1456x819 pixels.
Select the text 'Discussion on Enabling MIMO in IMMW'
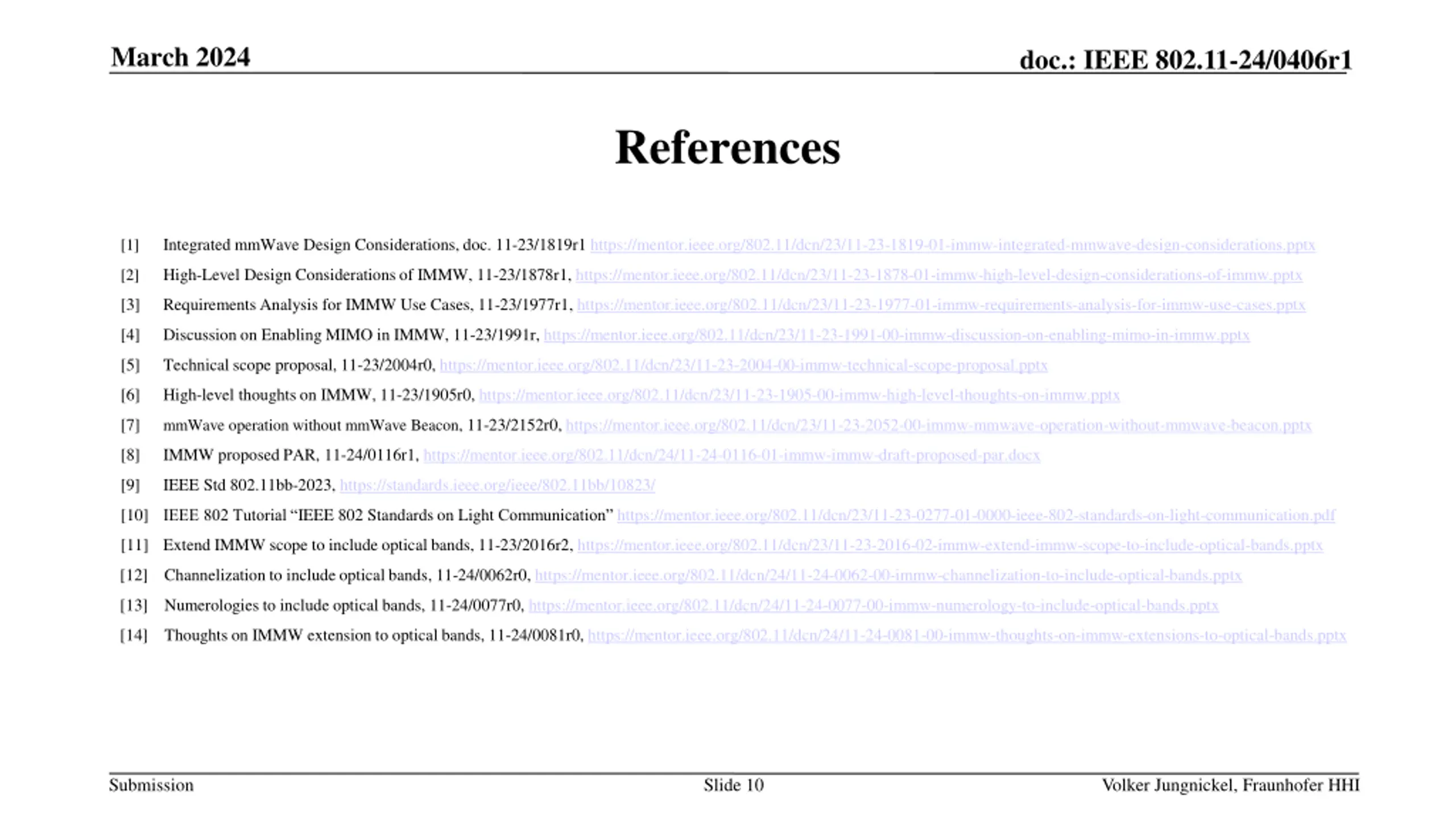(304, 336)
